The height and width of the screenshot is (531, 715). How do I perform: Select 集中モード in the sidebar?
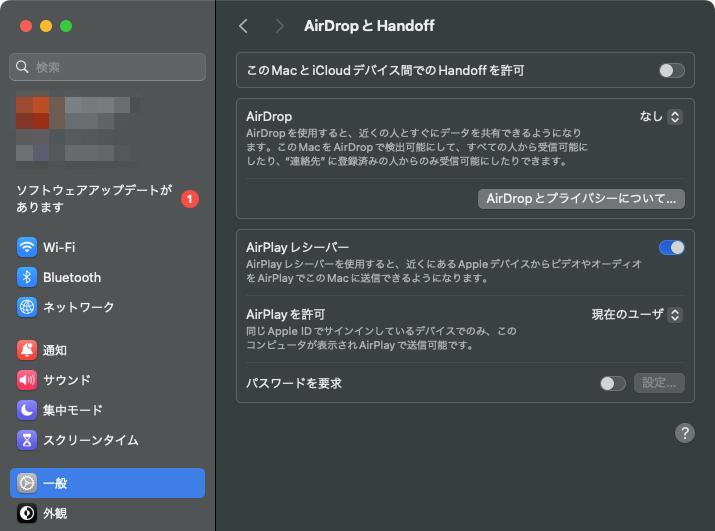coord(107,410)
